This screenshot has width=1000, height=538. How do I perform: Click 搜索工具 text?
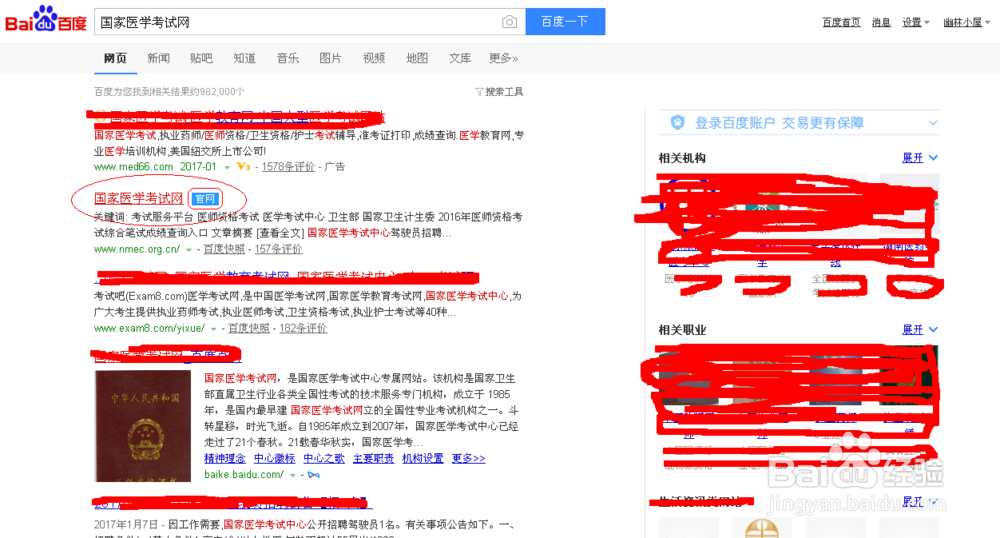[x=504, y=92]
